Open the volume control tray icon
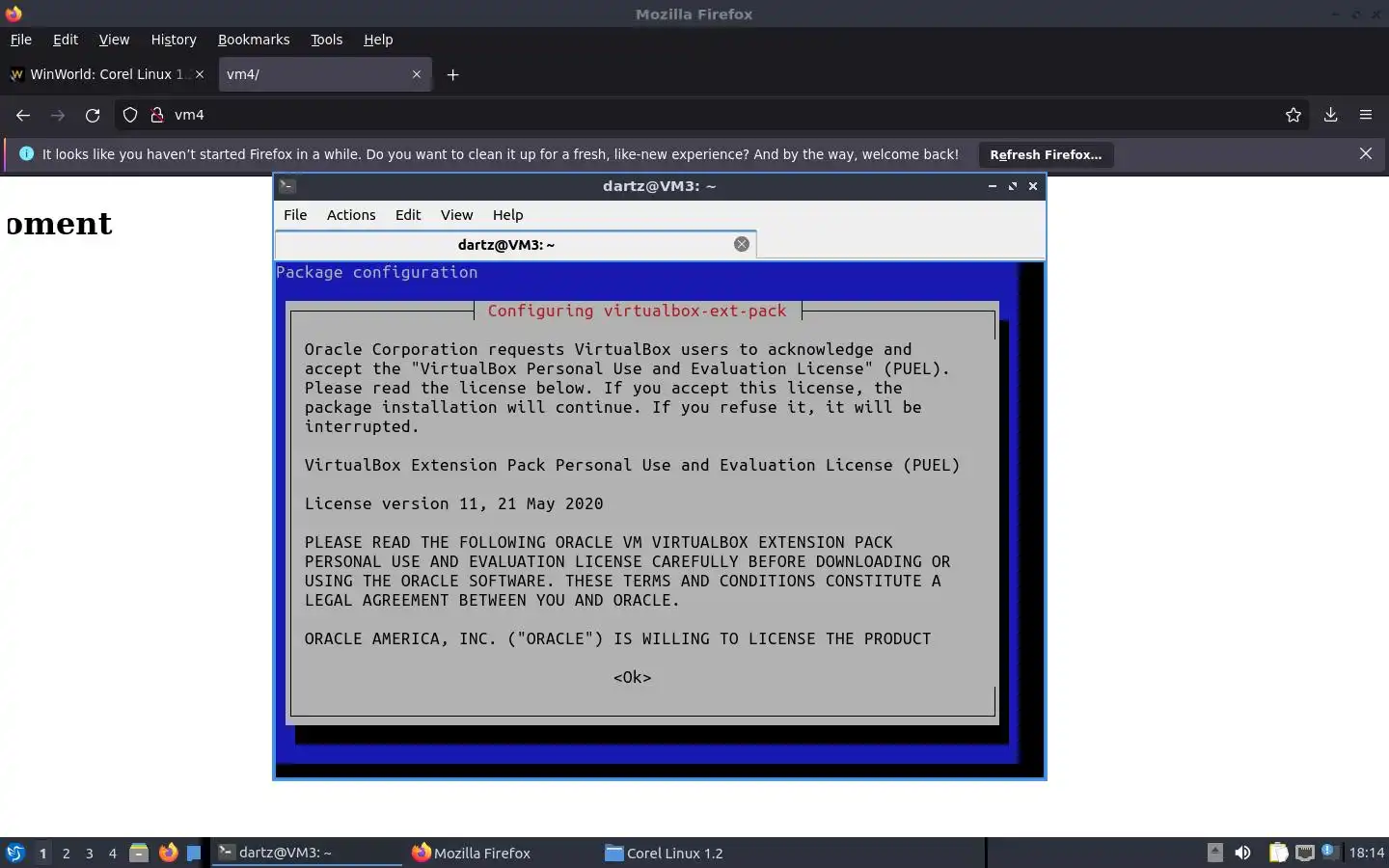 pos(1242,853)
